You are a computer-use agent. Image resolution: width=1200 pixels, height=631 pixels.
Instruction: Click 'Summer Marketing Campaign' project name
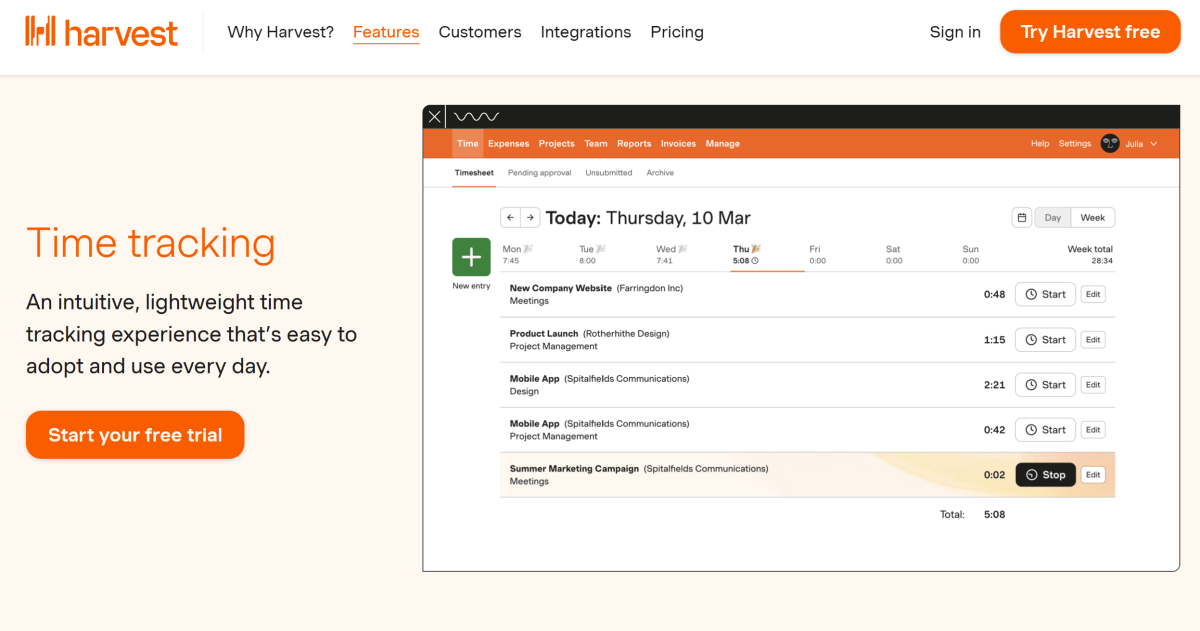574,468
